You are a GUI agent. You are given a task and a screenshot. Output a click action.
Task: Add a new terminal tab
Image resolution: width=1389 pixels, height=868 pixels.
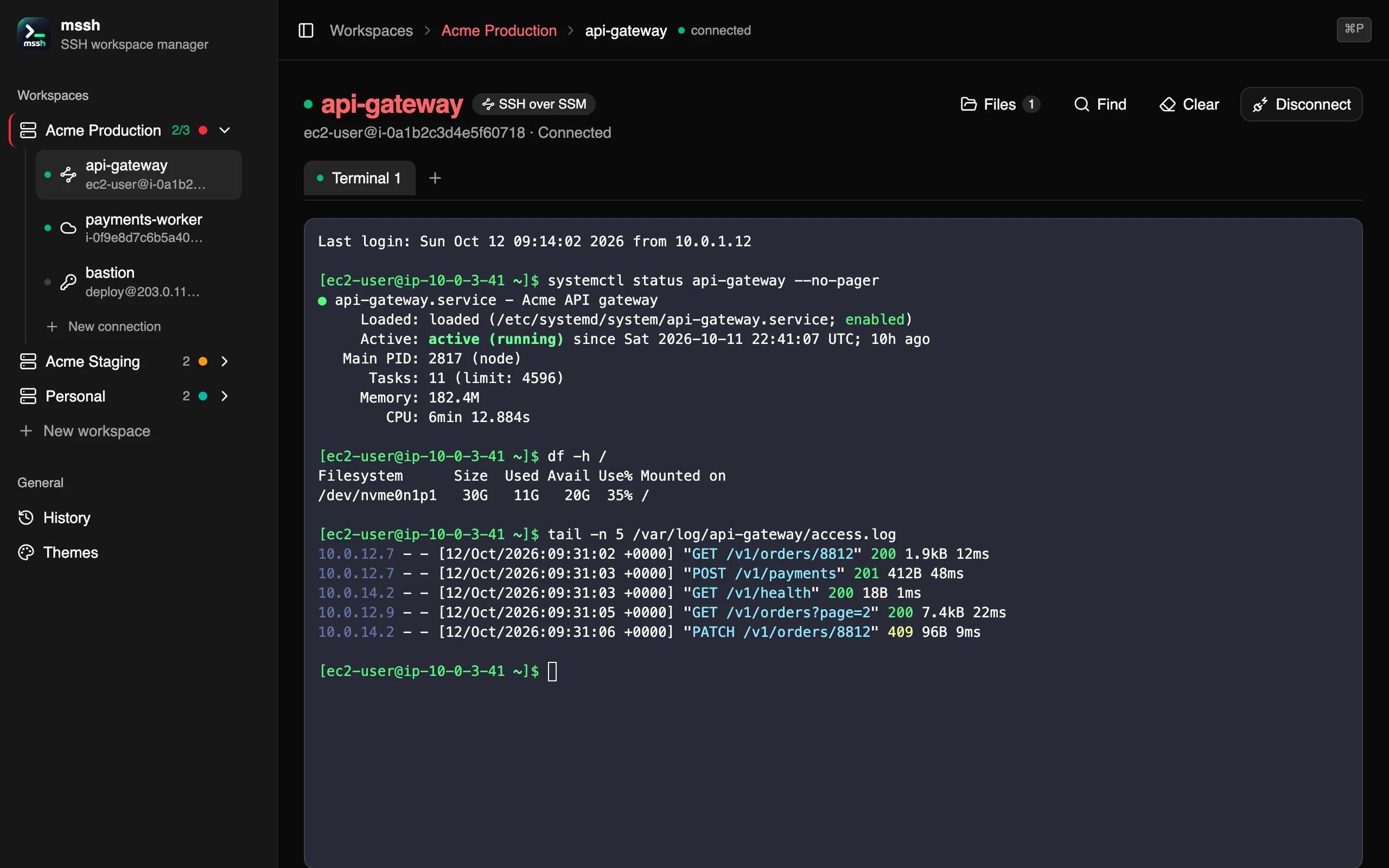pos(435,178)
